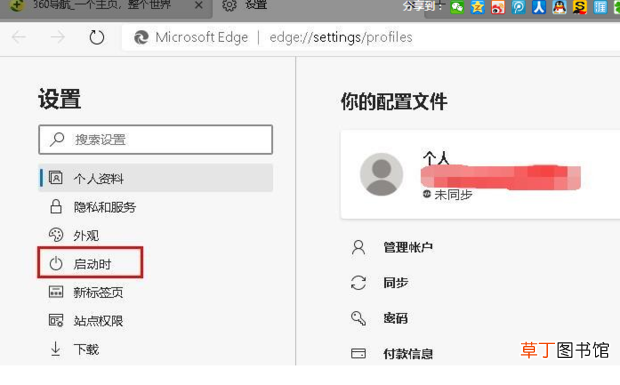Share to Tencent Weibo icon
Image resolution: width=620 pixels, height=385 pixels.
(x=518, y=7)
